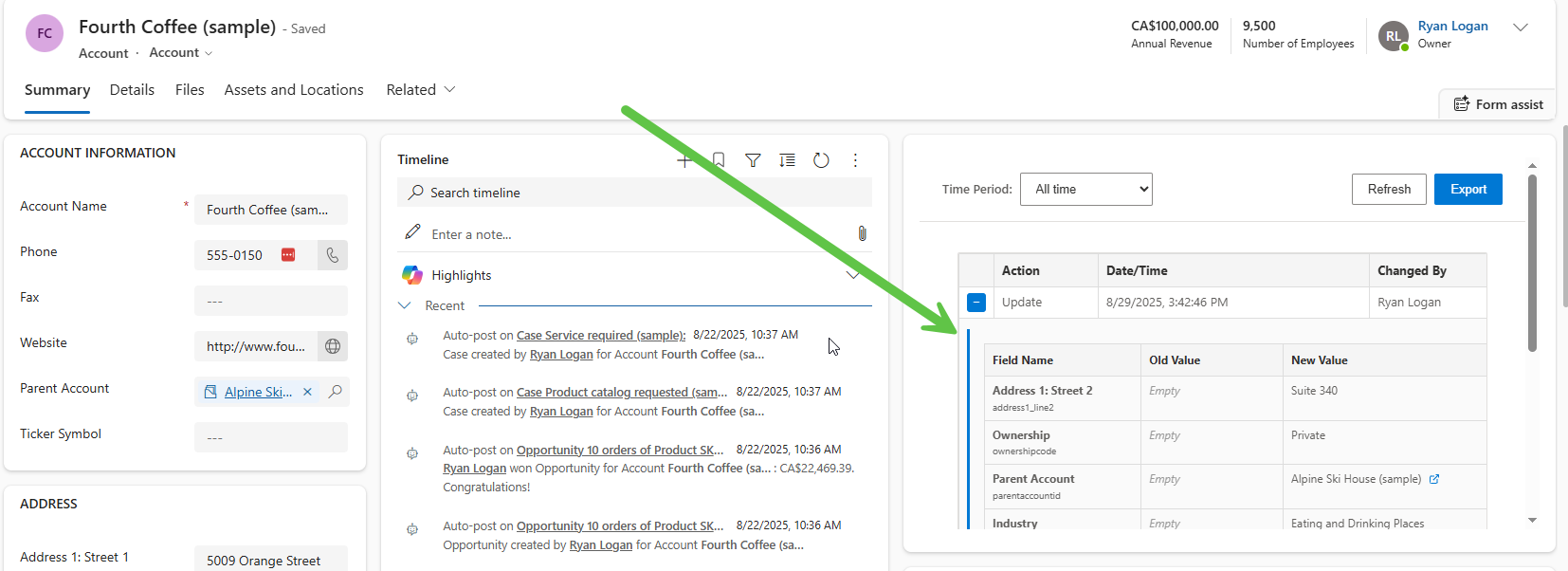Viewport: 1568px width, 571px height.
Task: Click the Export button
Action: [1468, 189]
